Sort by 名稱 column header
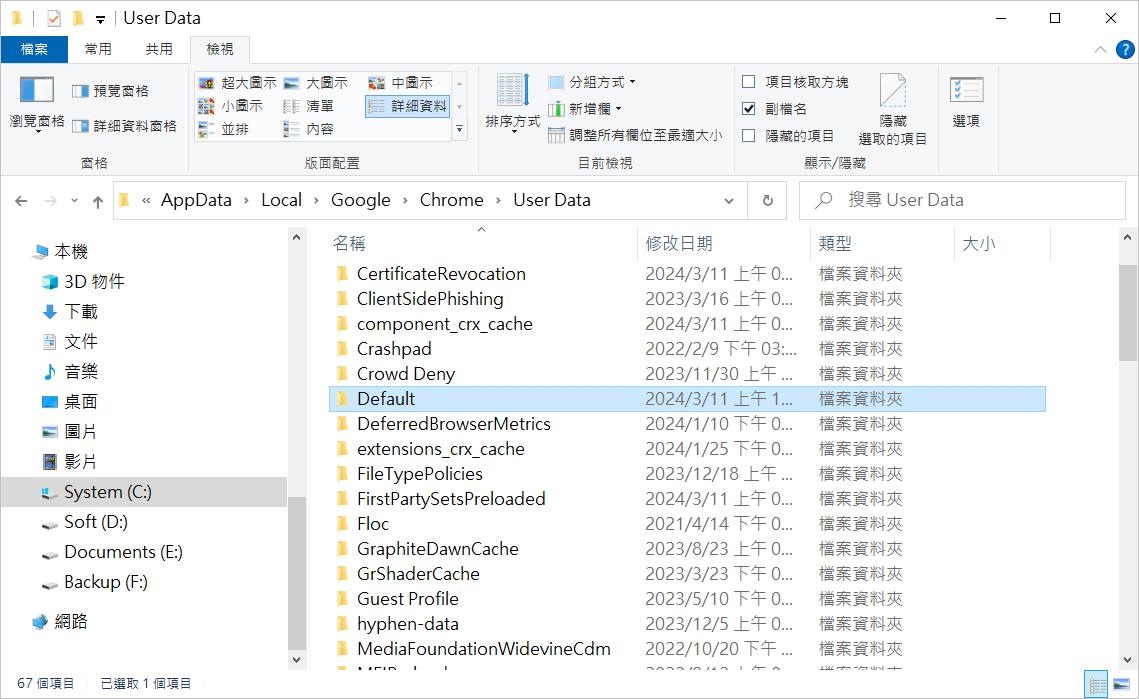Screen dimensions: 1139x699 (x=482, y=243)
